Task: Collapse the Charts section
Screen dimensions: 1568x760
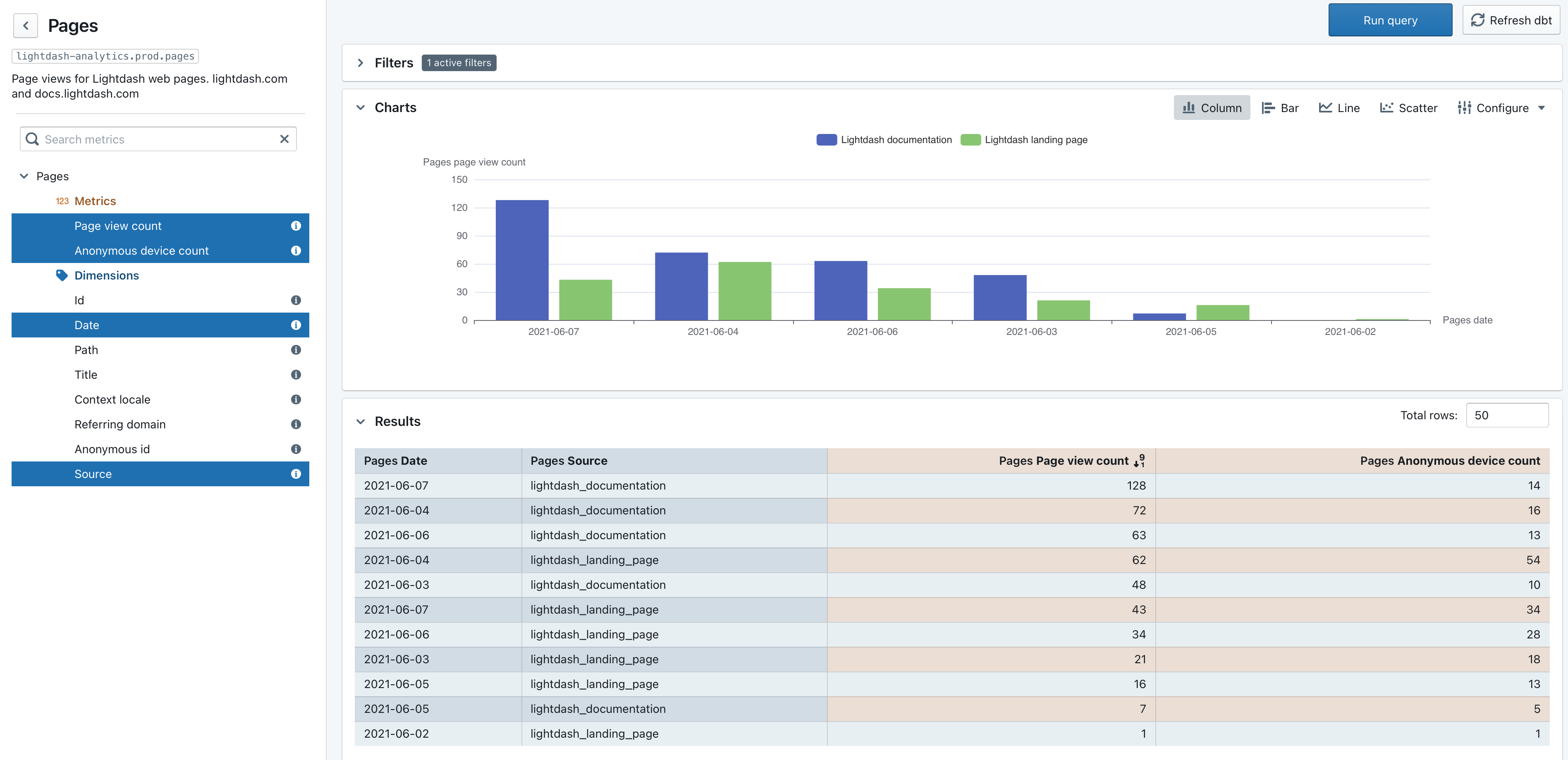Action: click(360, 108)
